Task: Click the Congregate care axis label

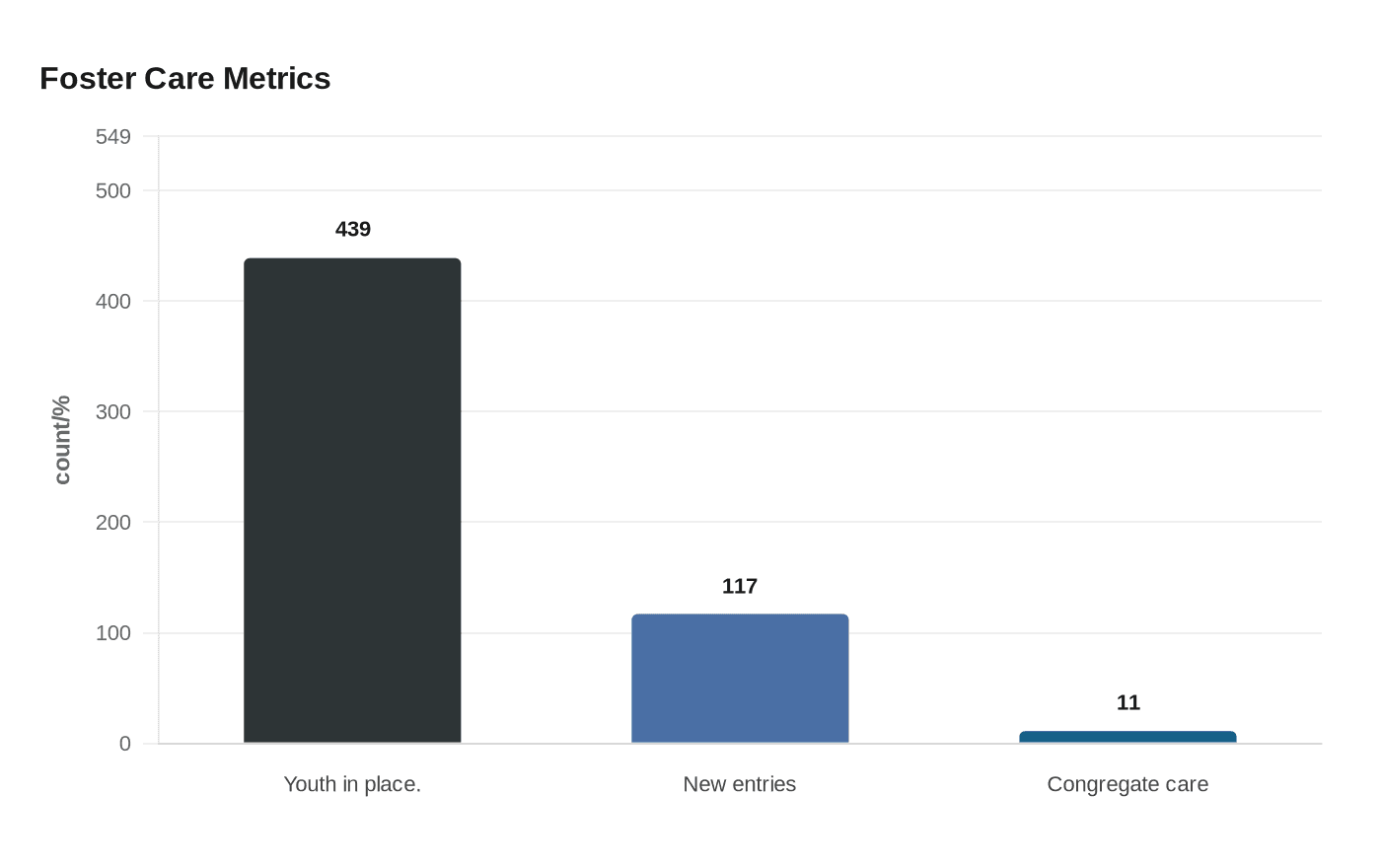Action: click(1127, 784)
